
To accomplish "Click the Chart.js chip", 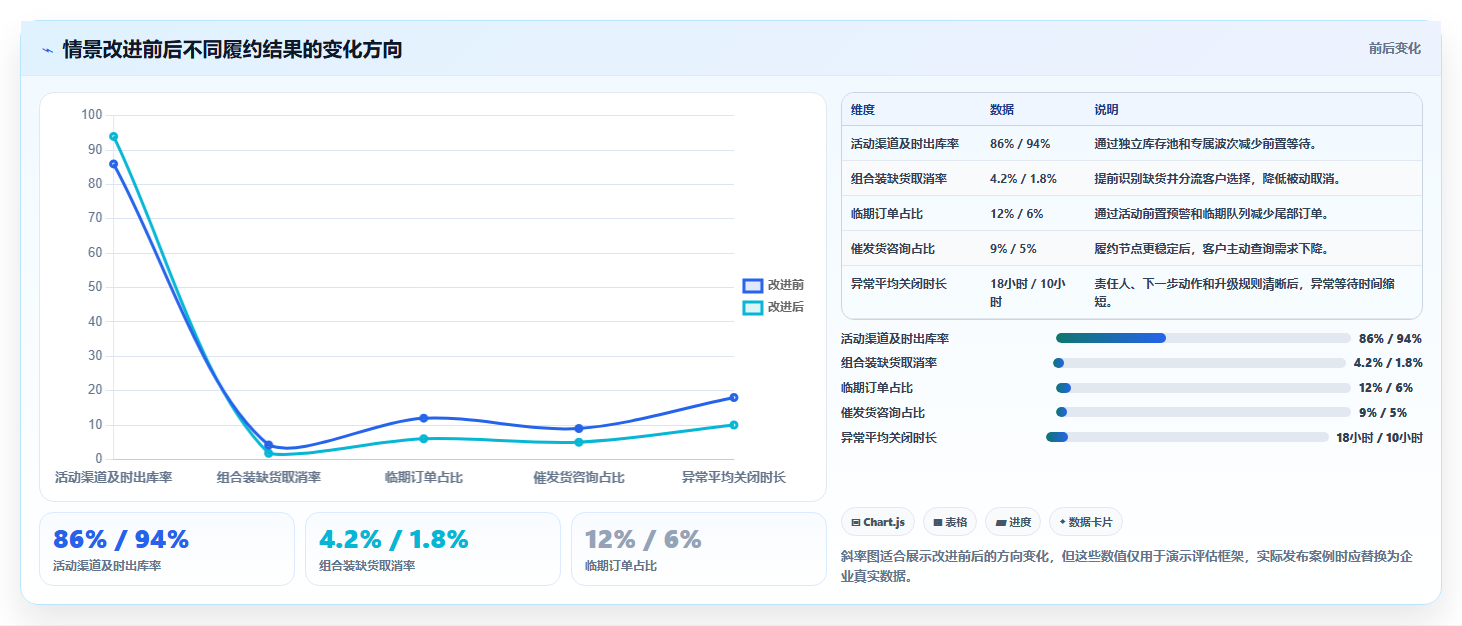I will point(878,522).
